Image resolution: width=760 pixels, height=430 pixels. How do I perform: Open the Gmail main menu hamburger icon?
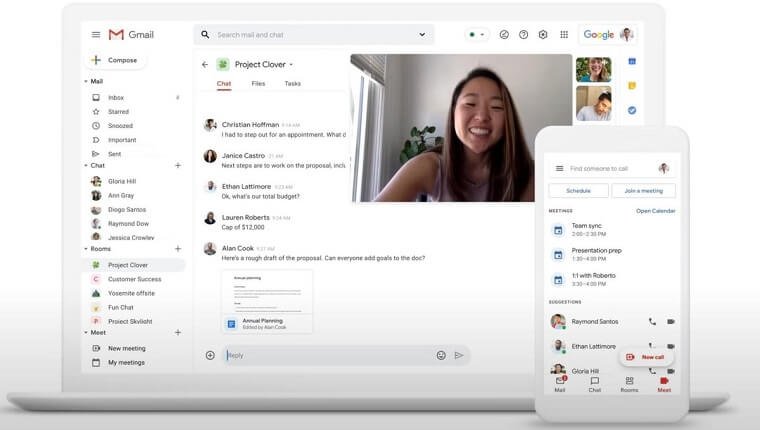[96, 34]
